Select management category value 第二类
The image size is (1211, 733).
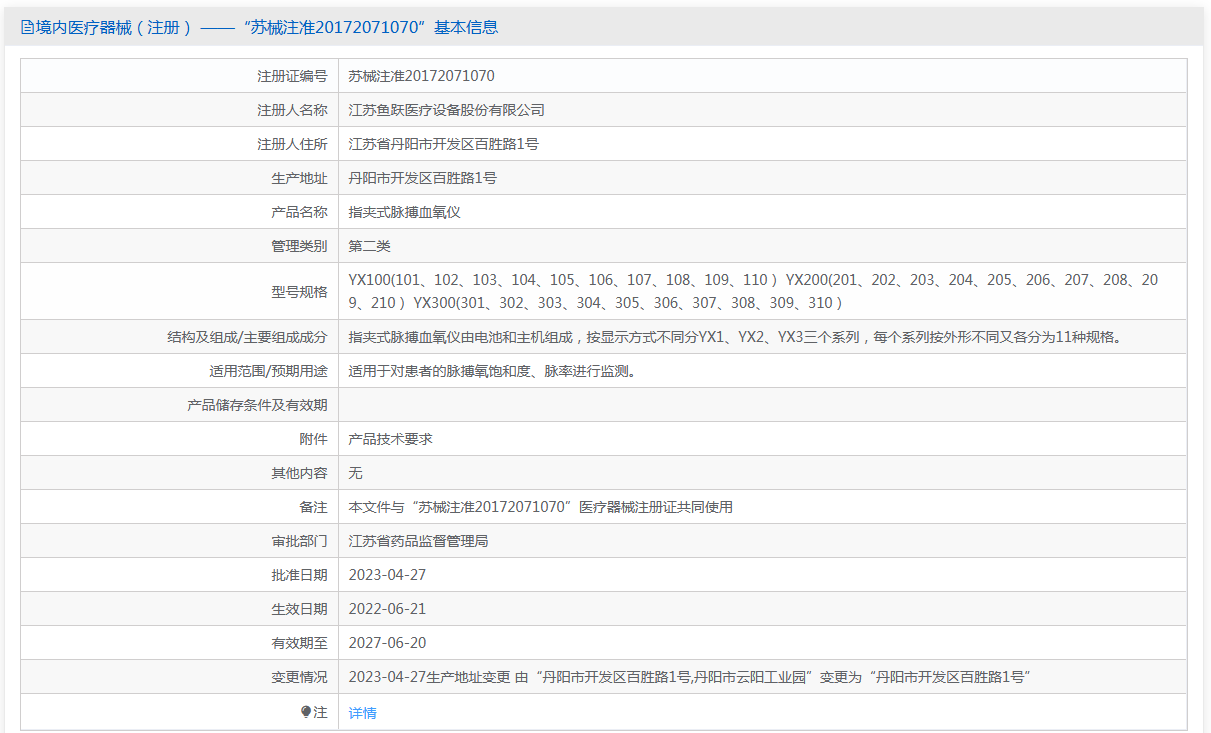(369, 246)
